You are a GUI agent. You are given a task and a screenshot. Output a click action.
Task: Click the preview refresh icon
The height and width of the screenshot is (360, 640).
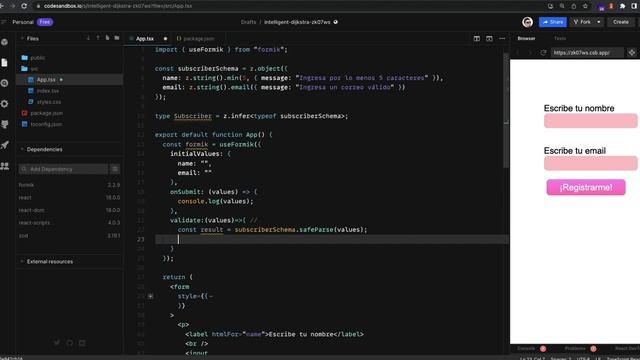(543, 53)
